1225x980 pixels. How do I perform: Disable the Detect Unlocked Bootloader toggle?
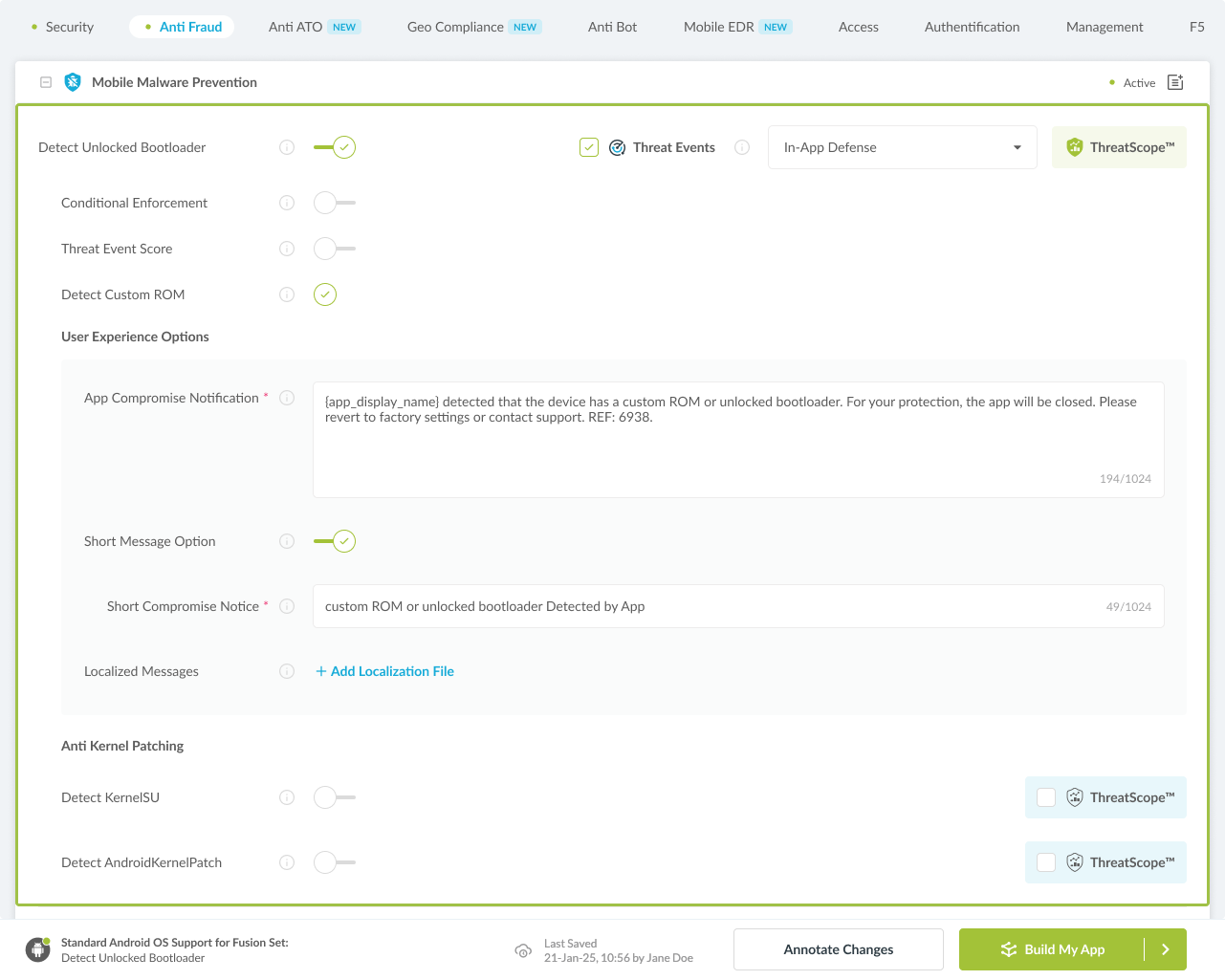click(335, 147)
